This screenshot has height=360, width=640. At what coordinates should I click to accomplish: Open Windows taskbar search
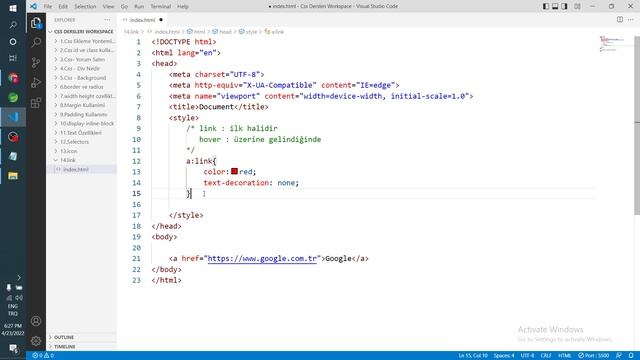coord(13,25)
